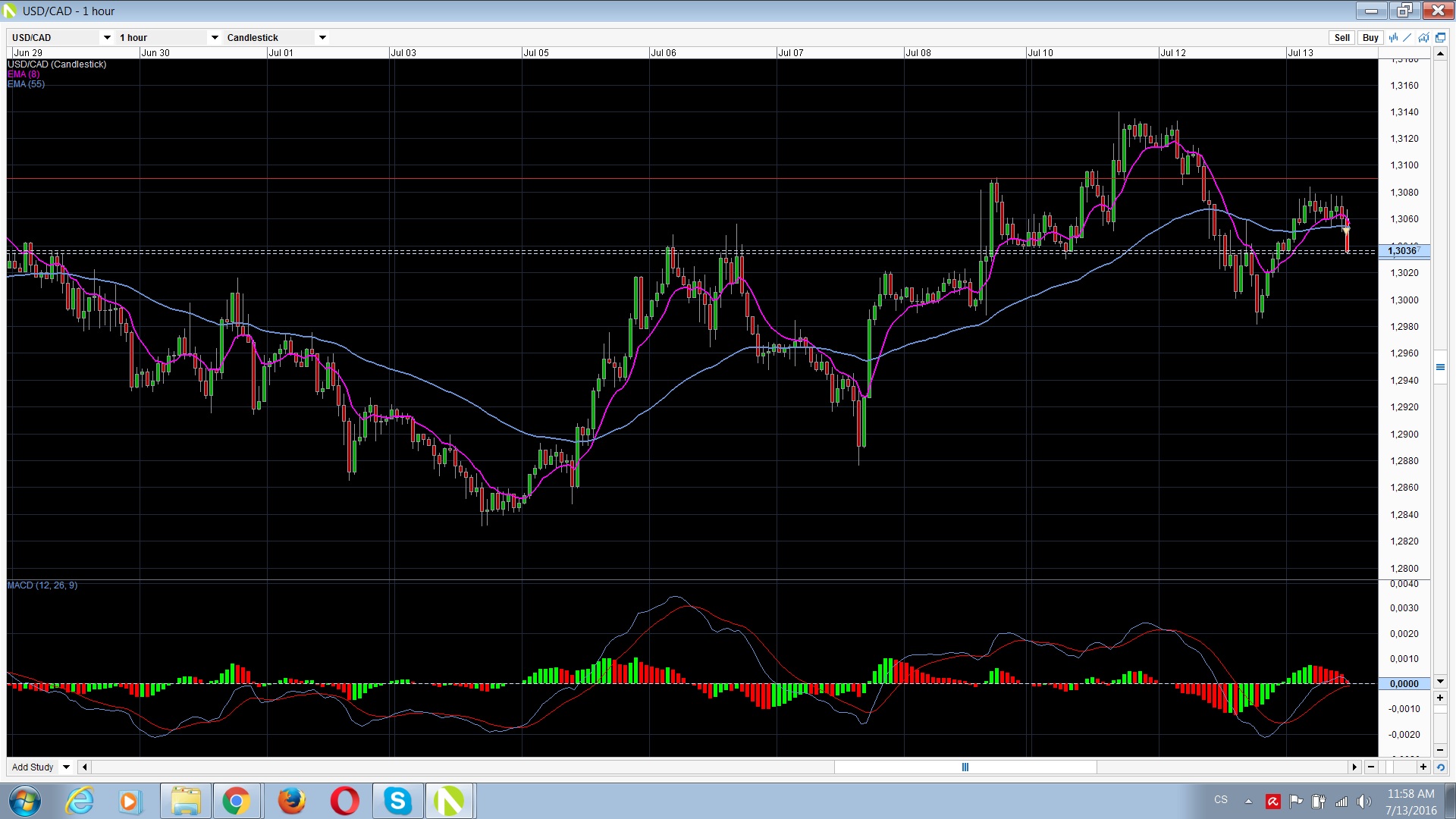1456x819 pixels.
Task: Click the detach window icon in toolbar
Action: point(1440,37)
